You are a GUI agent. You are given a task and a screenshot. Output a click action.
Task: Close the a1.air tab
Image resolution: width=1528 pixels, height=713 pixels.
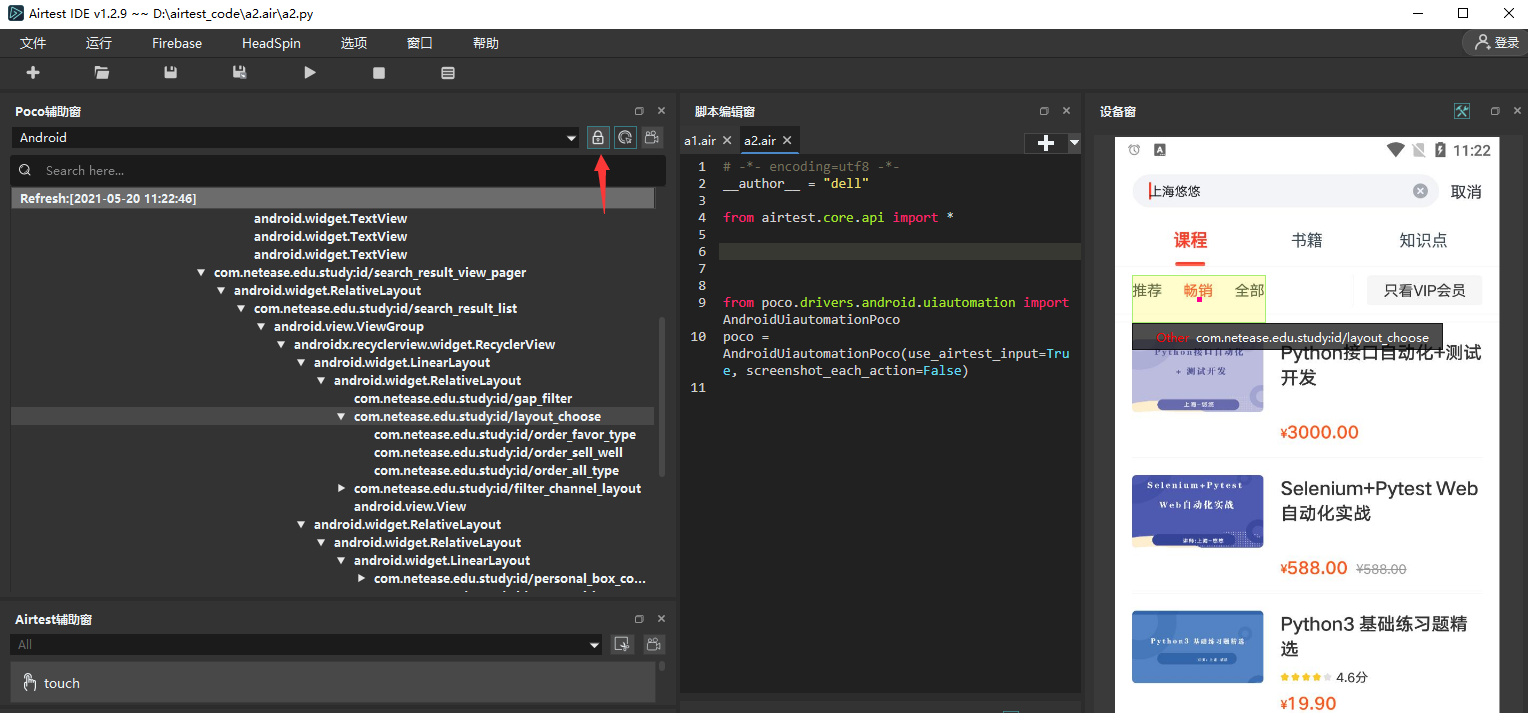(727, 141)
